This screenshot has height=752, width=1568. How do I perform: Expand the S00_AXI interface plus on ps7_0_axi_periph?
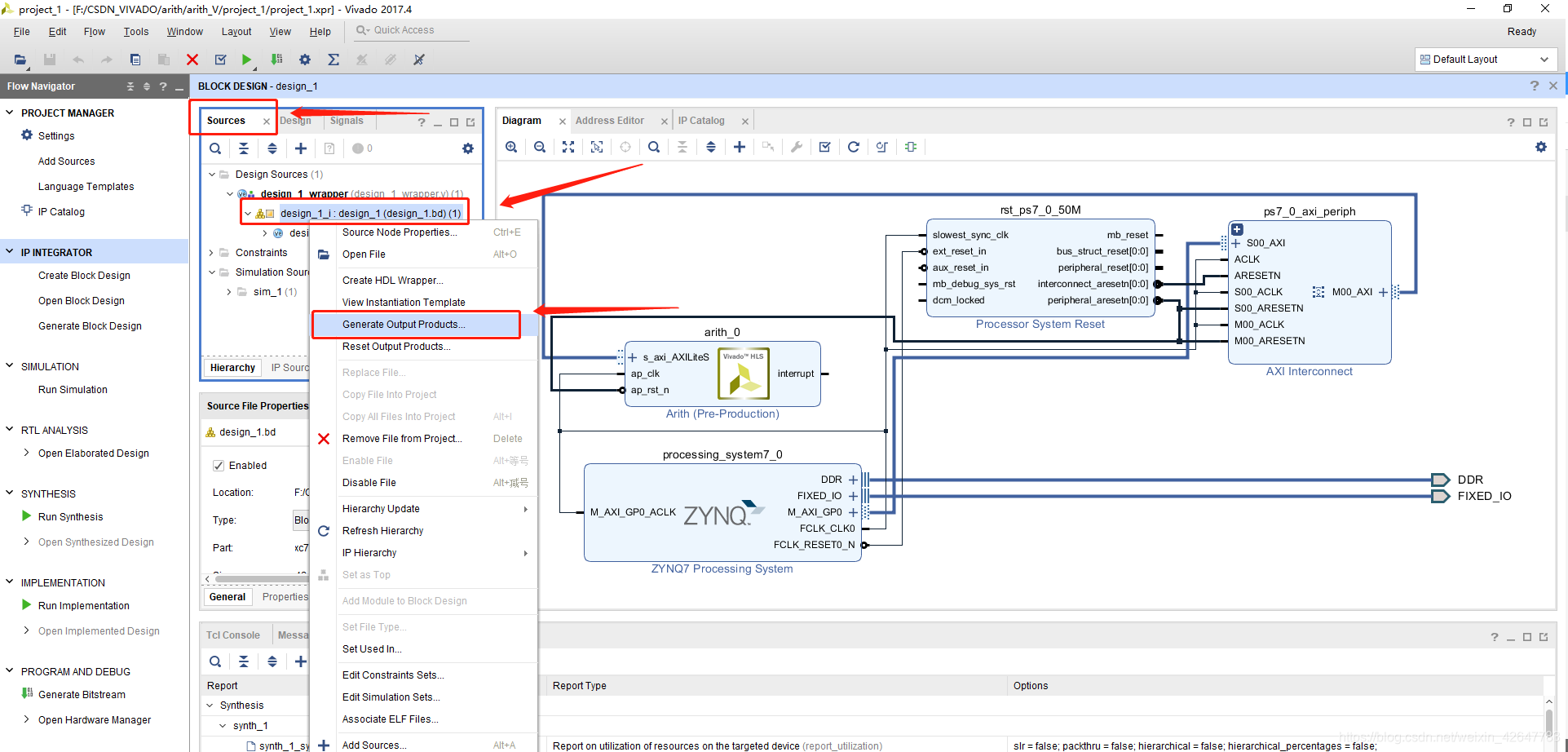tap(1236, 243)
